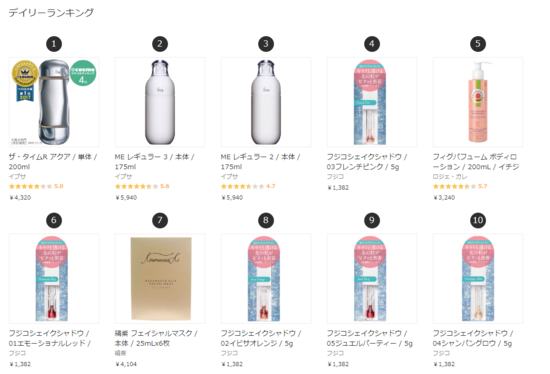Screen dimensions: 550x374
Task: Open 01エモーショナルレッド product title link
Action: [49, 338]
